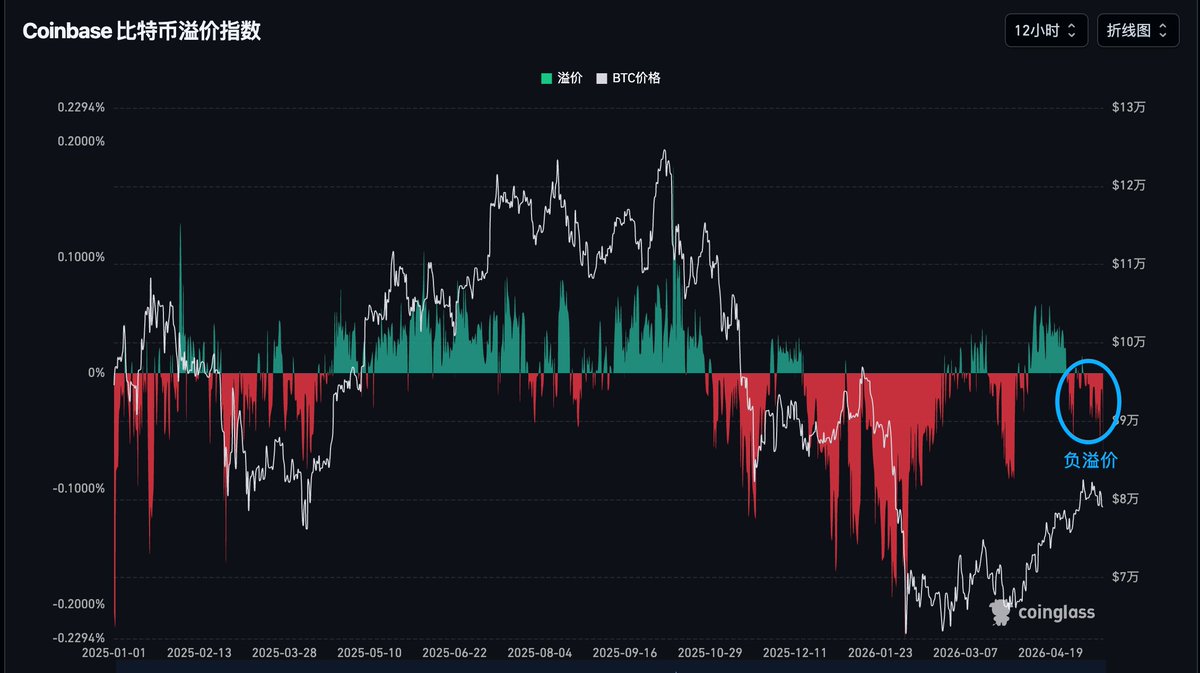The height and width of the screenshot is (673, 1200).
Task: Click the 2025-08-04 date label
Action: [539, 653]
